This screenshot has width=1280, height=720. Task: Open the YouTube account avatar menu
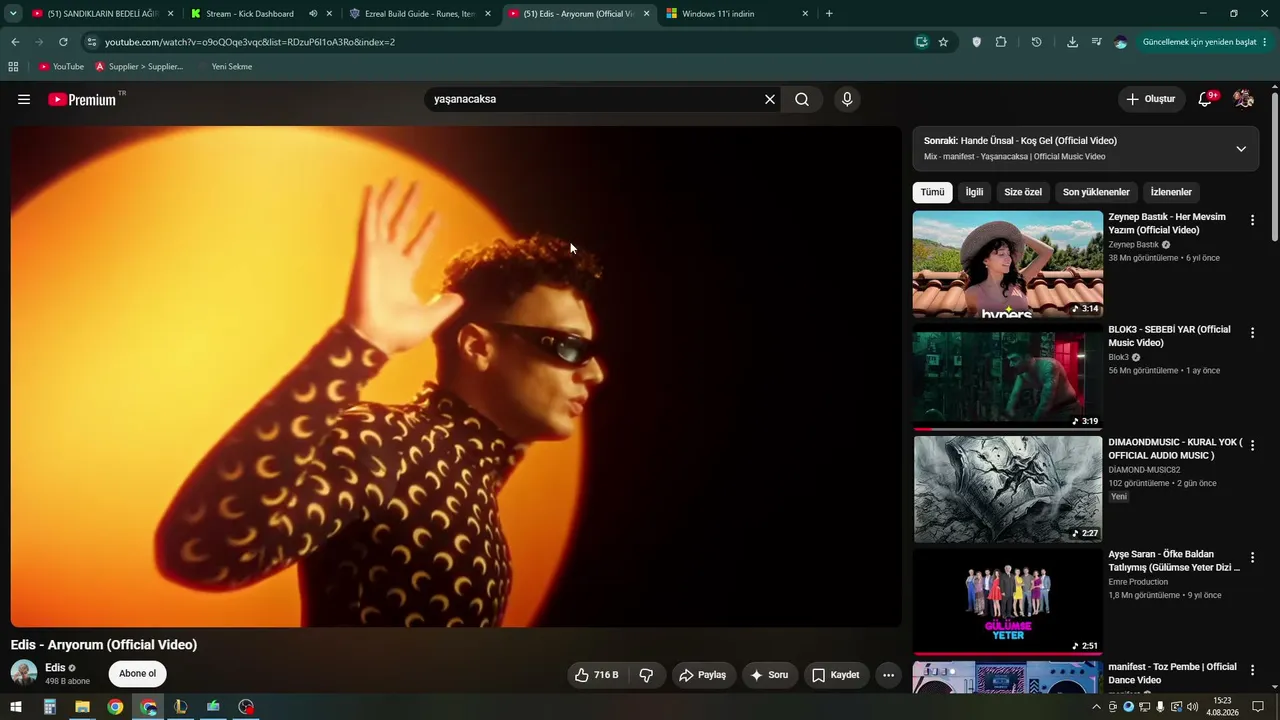pos(1243,99)
